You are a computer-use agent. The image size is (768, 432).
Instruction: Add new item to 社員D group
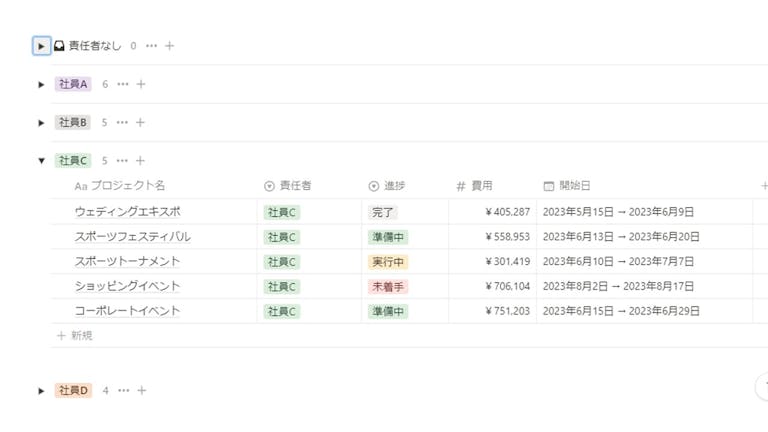click(142, 390)
